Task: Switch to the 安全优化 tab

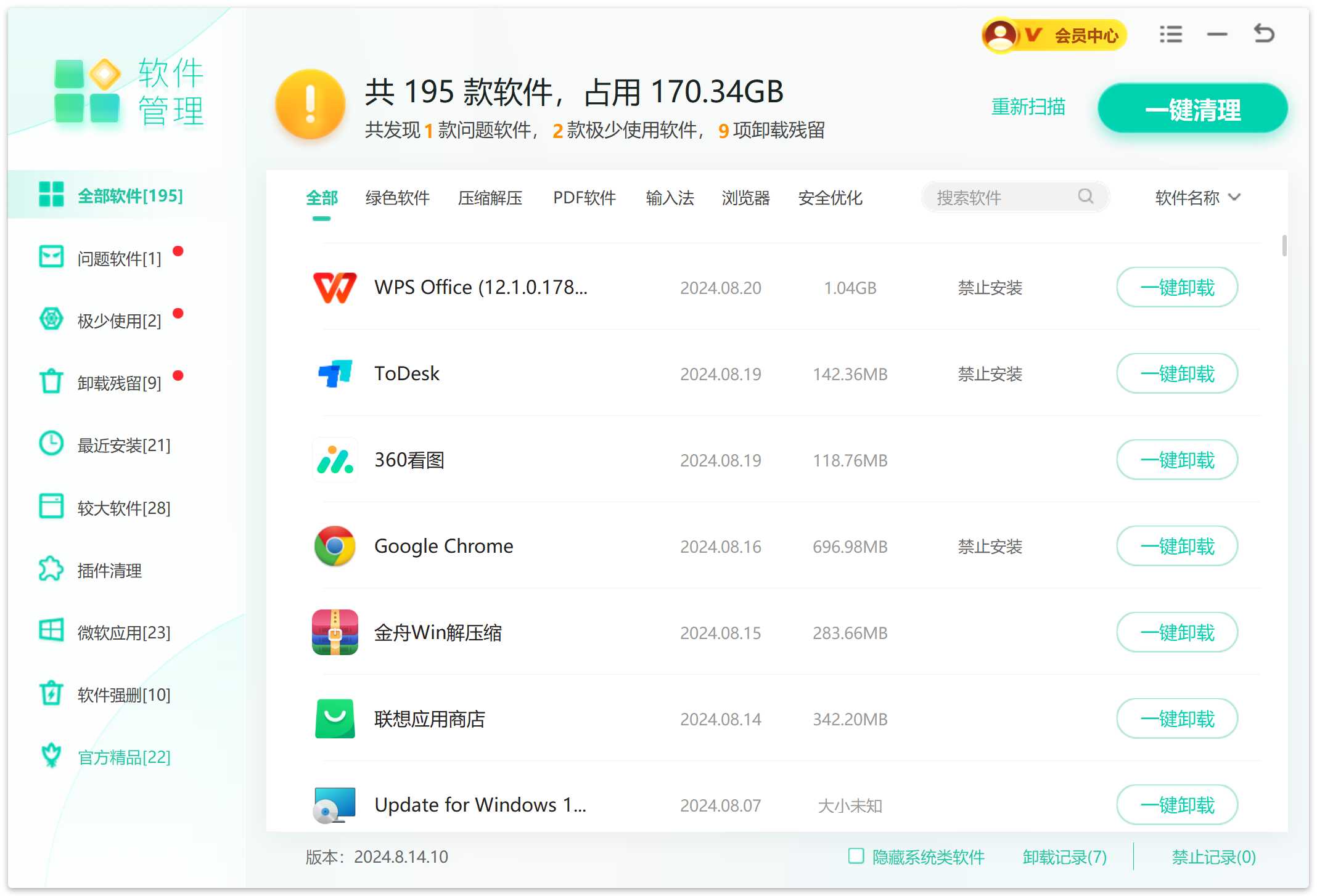Action: 831,198
